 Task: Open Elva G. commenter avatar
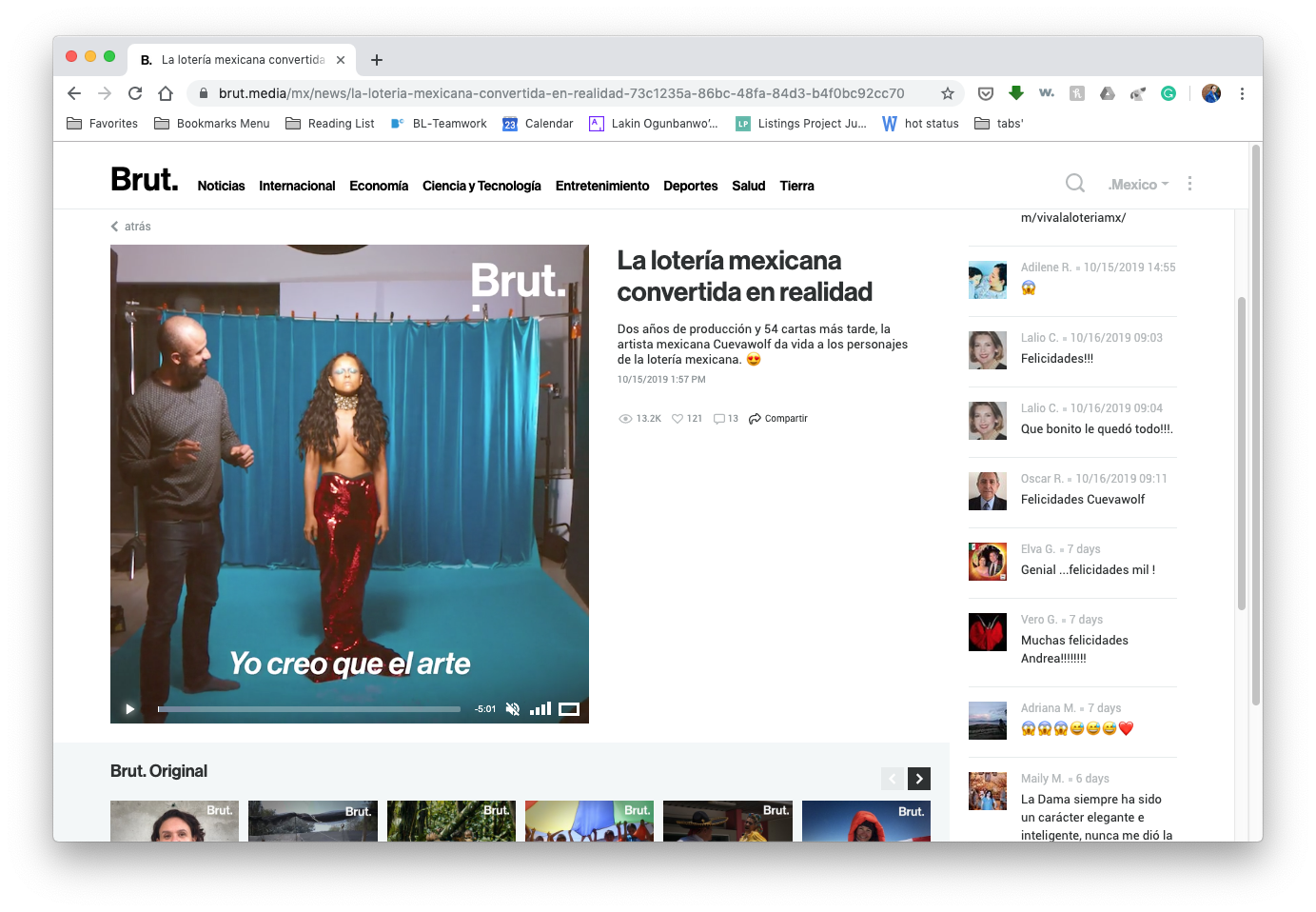point(988,562)
